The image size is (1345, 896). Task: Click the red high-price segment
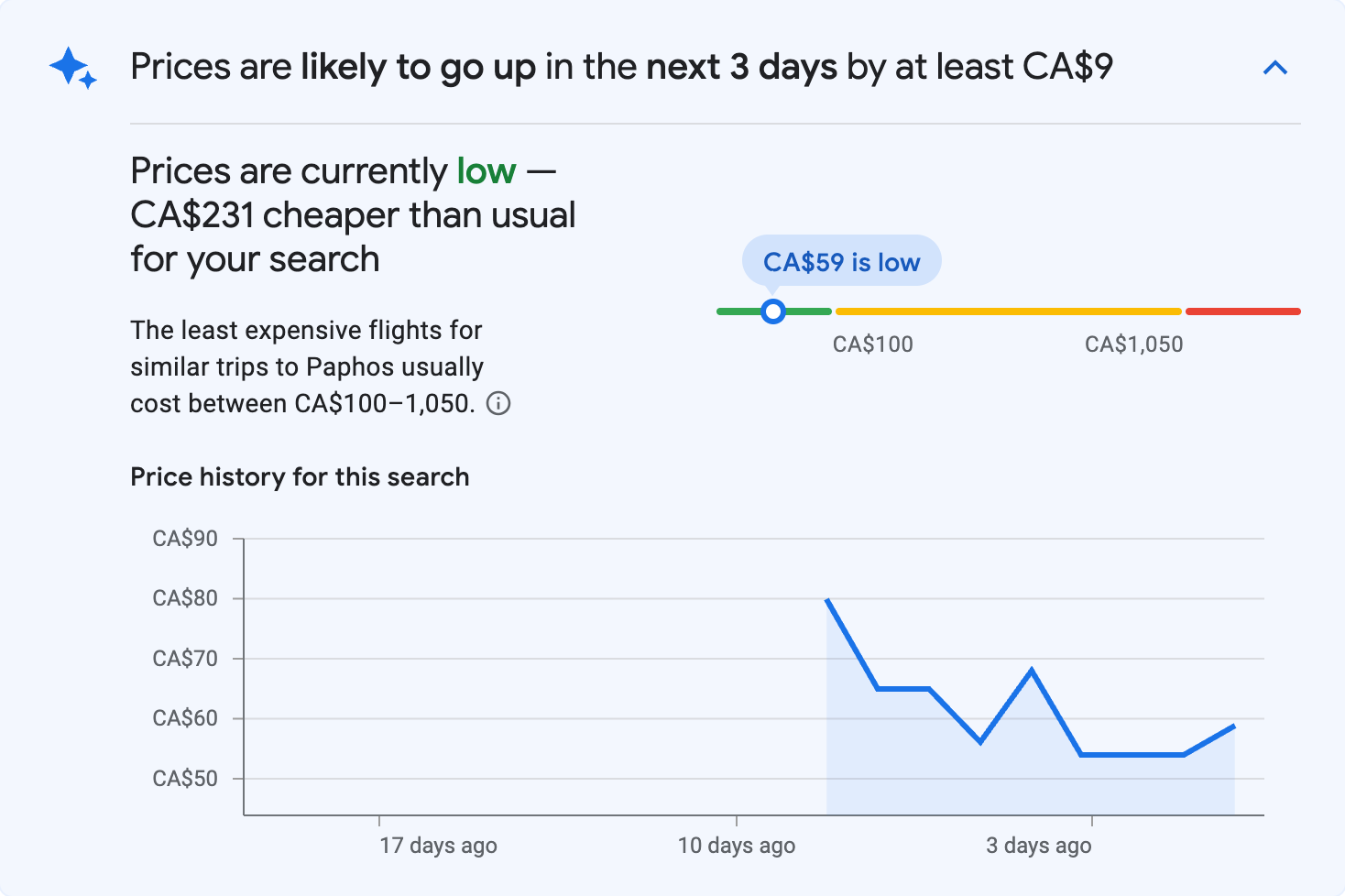coord(1243,311)
